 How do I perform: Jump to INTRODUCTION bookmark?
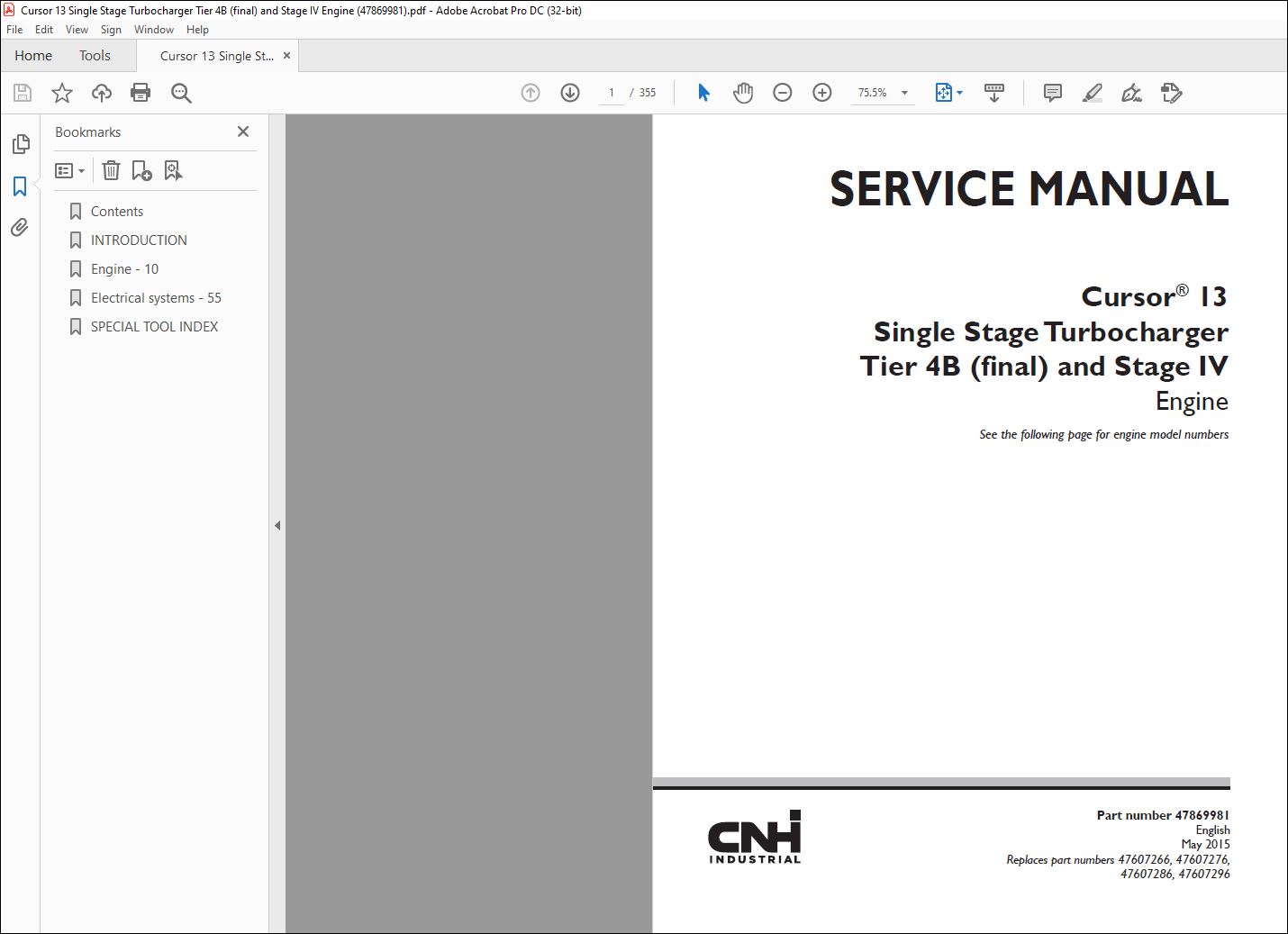coord(139,240)
